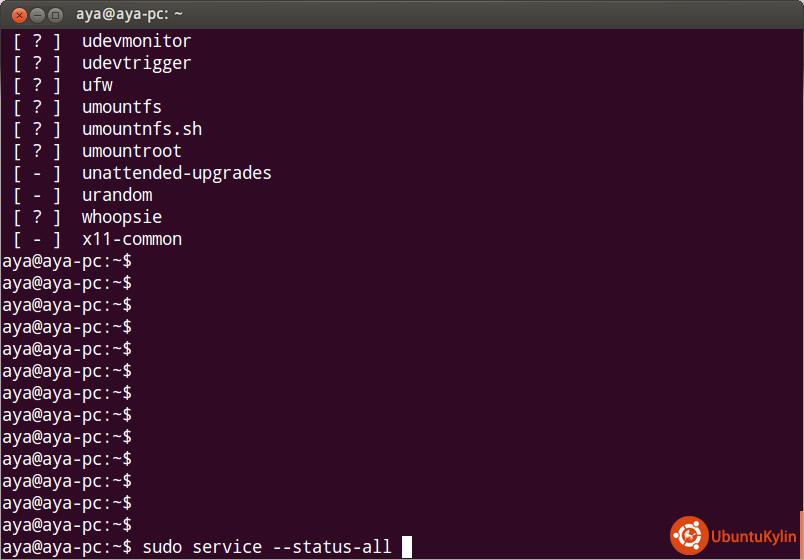Click the white block text cursor
This screenshot has height=560, width=804.
(407, 547)
